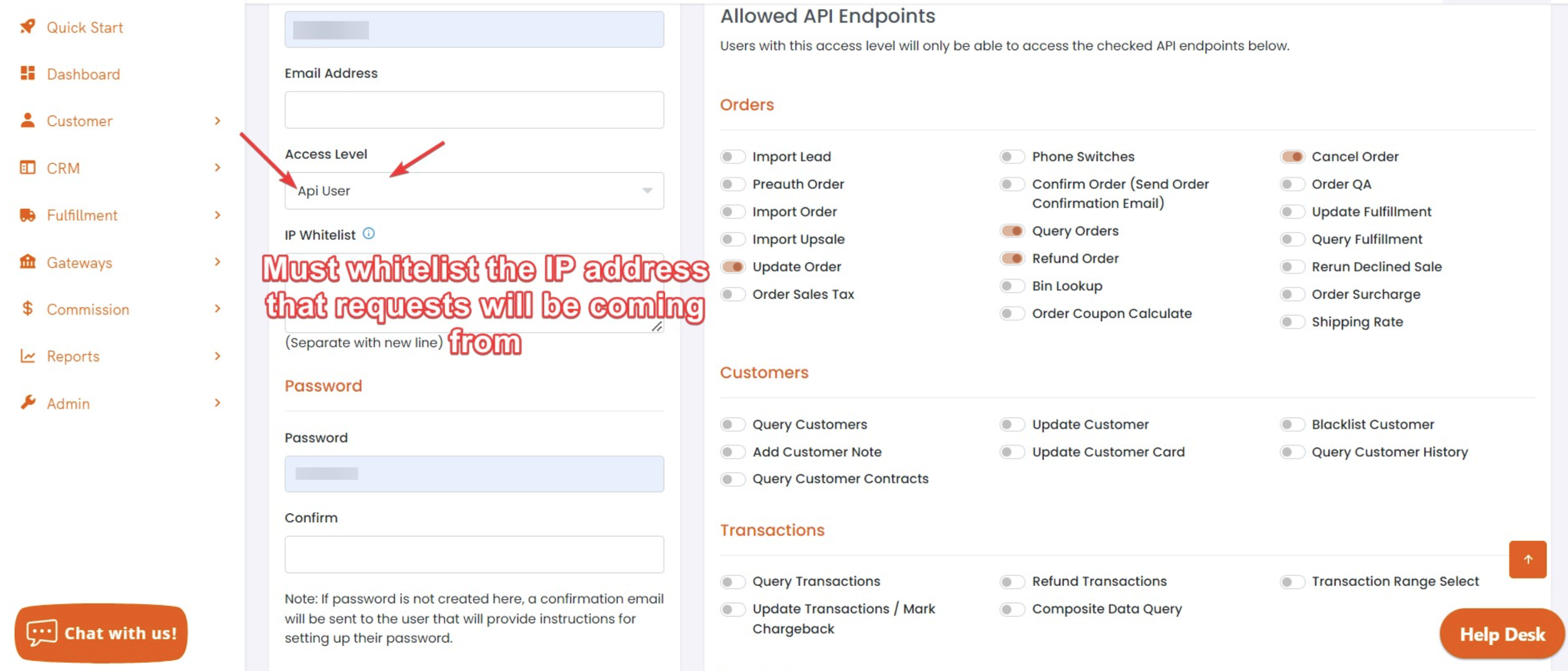Click the Admin wrench icon
This screenshot has width=1568, height=671.
coord(27,402)
